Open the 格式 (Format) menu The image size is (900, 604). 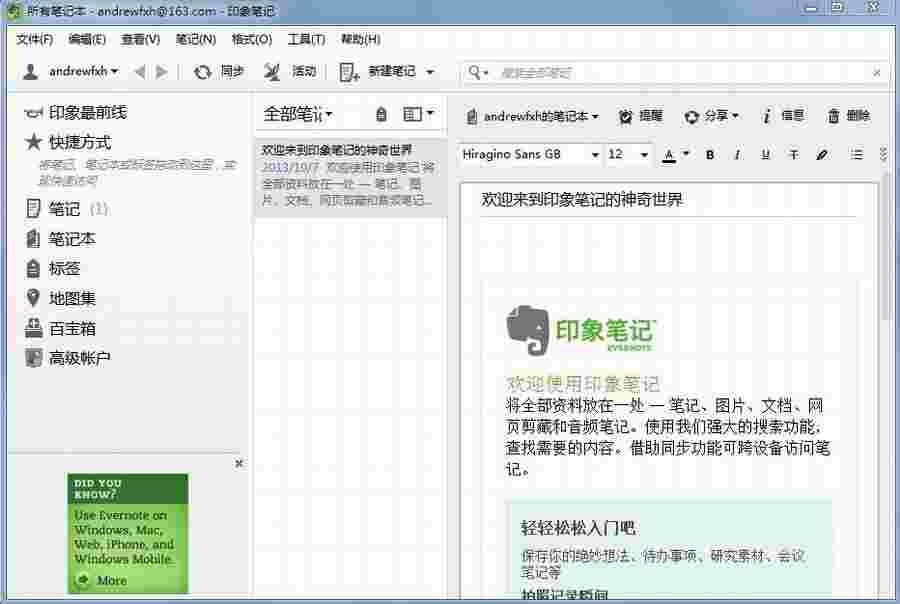(253, 39)
